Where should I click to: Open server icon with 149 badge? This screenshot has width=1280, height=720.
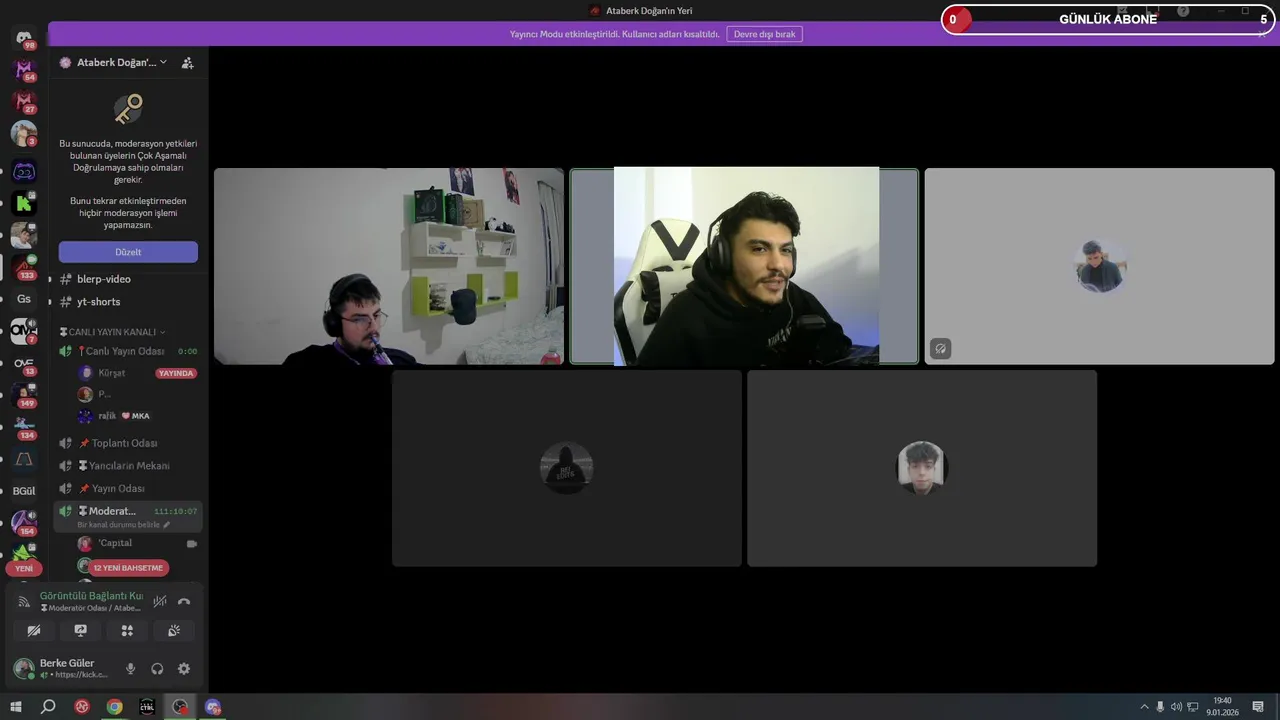point(24,395)
